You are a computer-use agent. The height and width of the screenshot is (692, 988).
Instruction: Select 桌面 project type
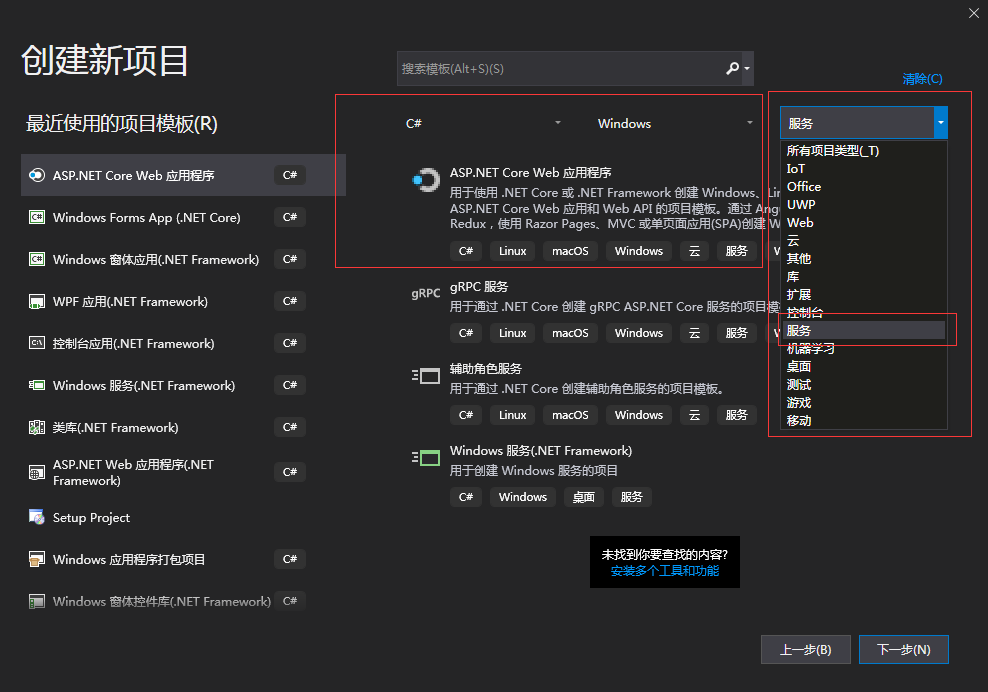tap(863, 366)
